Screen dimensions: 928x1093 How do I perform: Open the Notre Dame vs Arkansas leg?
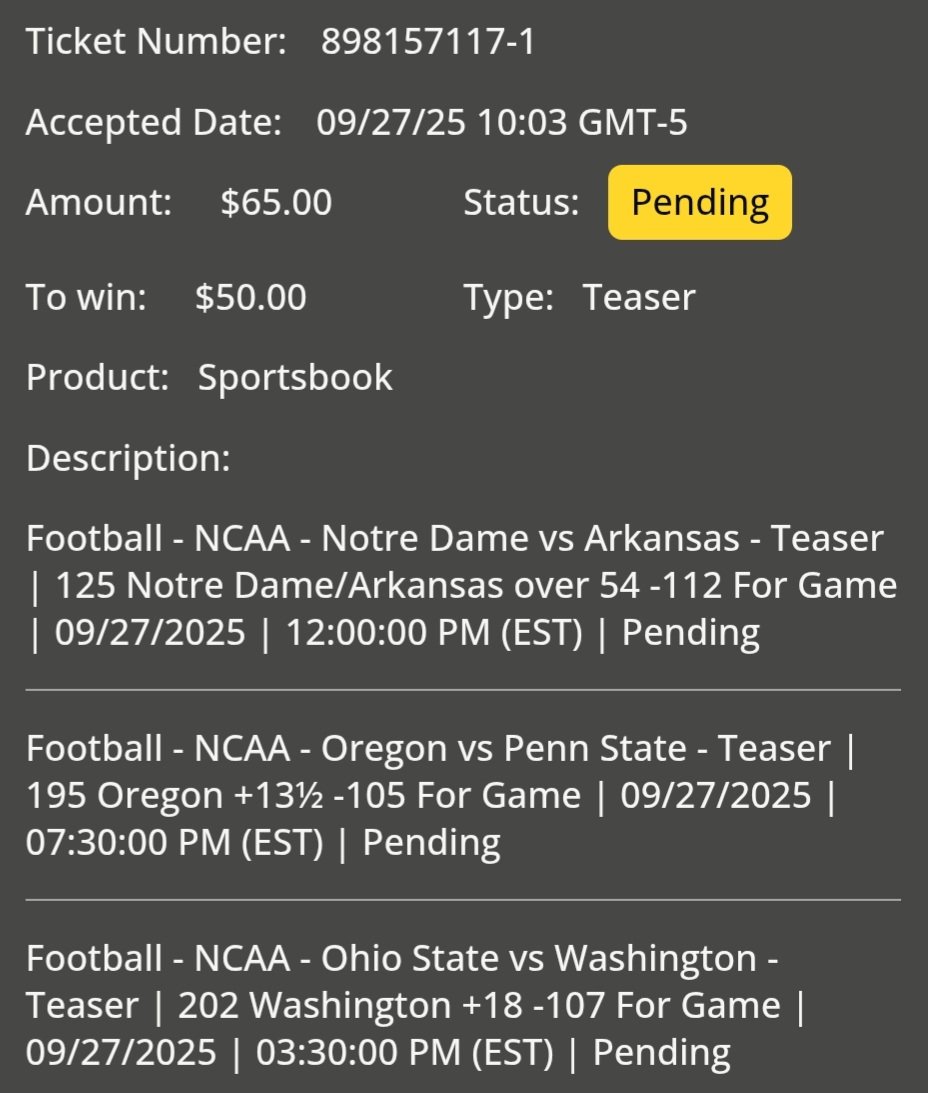tap(462, 585)
